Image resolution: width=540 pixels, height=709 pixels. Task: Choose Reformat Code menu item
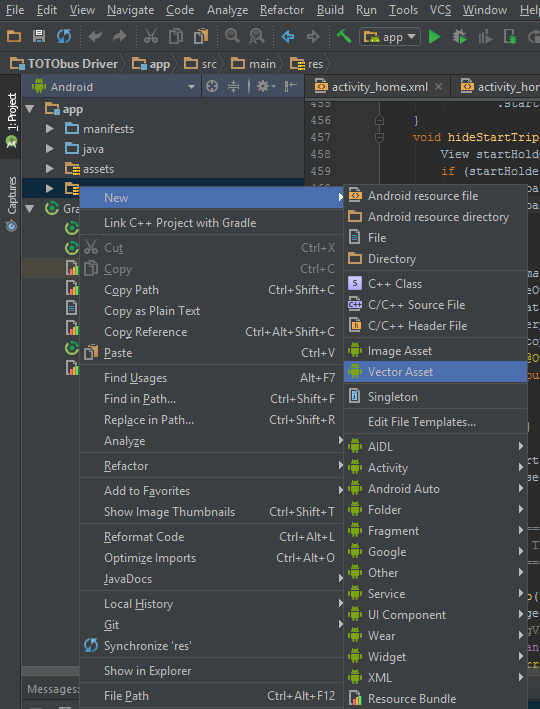211,537
